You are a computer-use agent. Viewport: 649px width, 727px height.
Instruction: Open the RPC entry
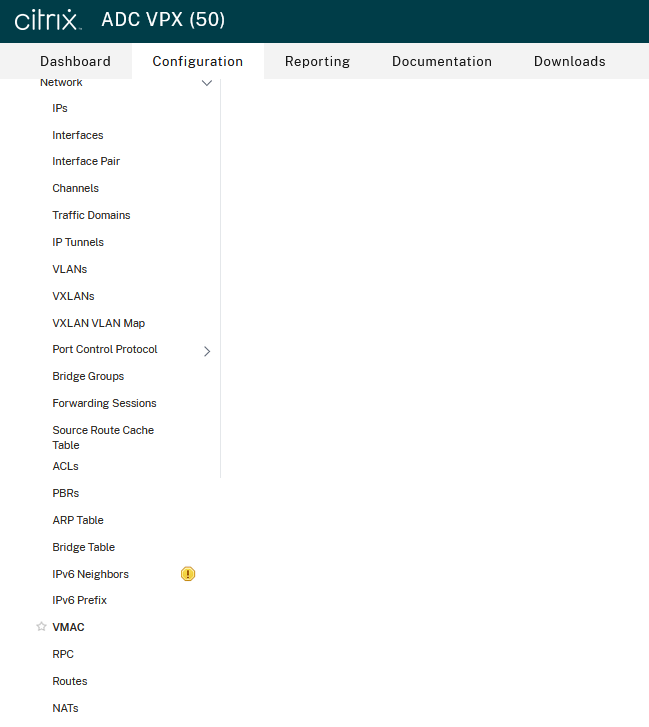(x=63, y=654)
